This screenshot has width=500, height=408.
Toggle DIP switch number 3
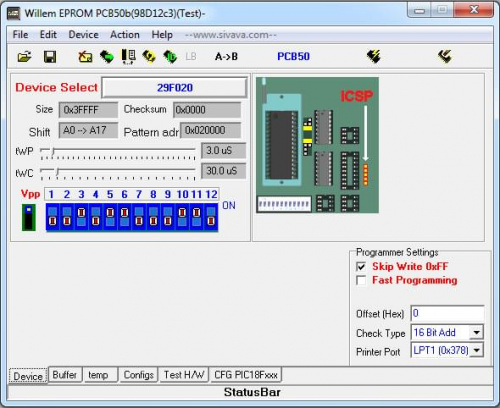pyautogui.click(x=81, y=217)
